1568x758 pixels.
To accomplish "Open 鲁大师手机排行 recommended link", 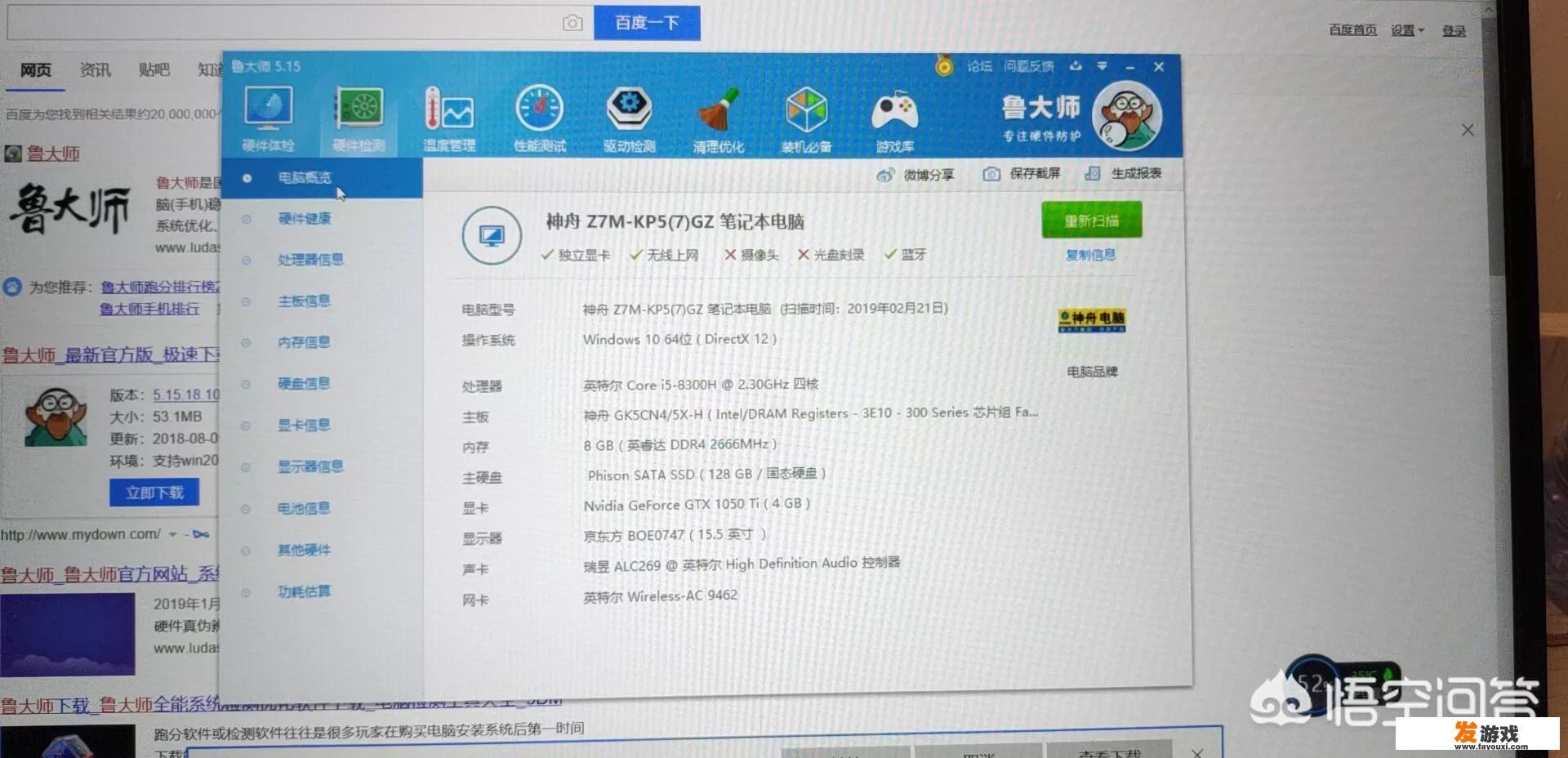I will [x=149, y=309].
